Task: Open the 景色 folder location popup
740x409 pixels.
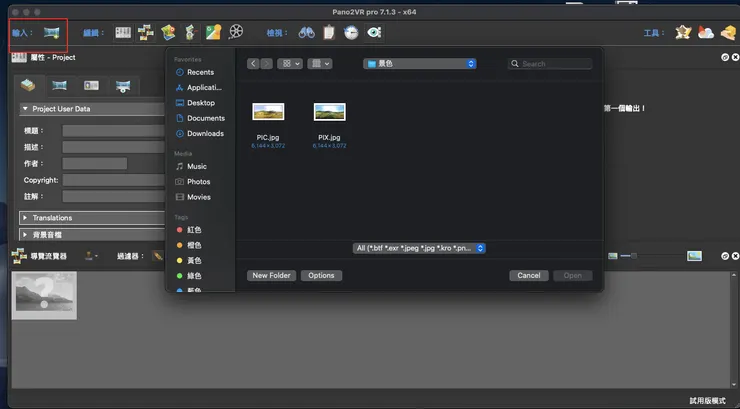Action: pyautogui.click(x=420, y=64)
